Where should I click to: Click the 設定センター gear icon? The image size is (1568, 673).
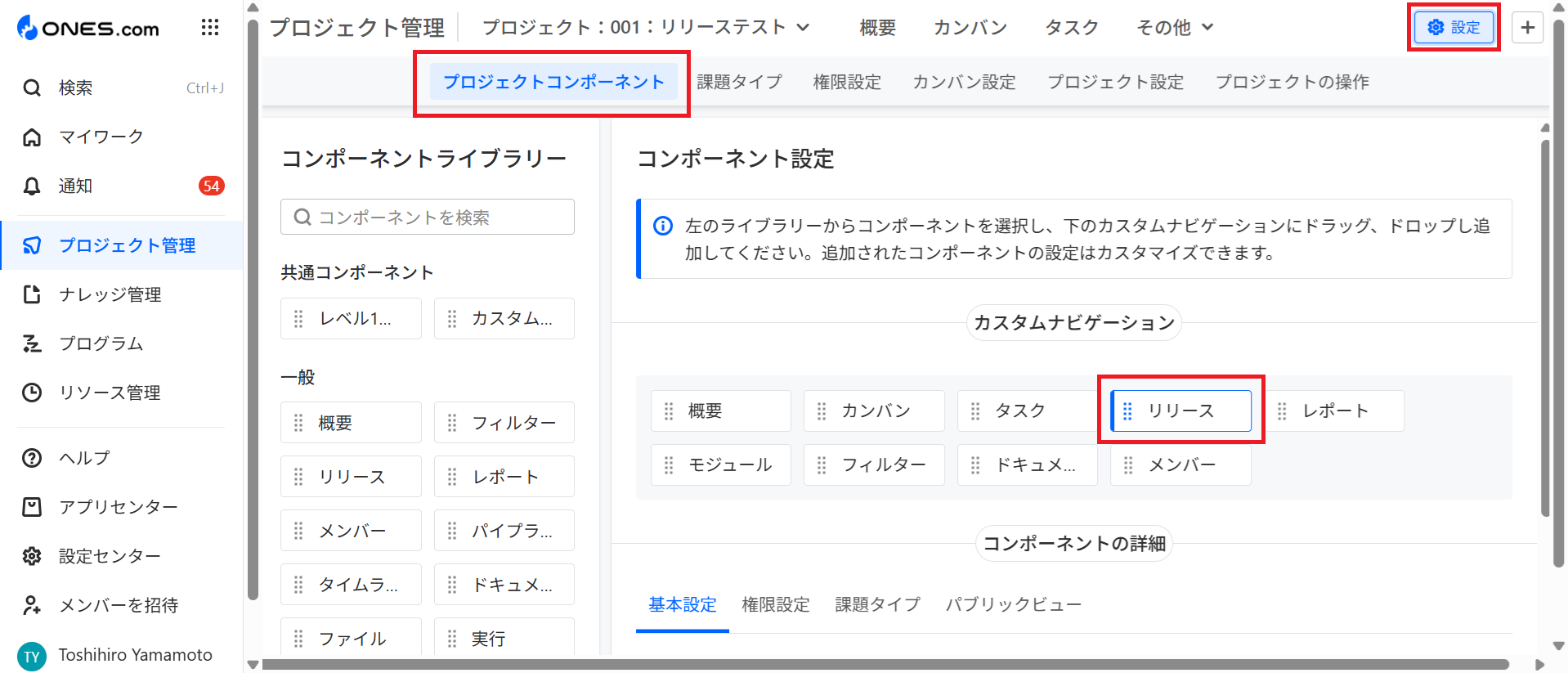(32, 556)
